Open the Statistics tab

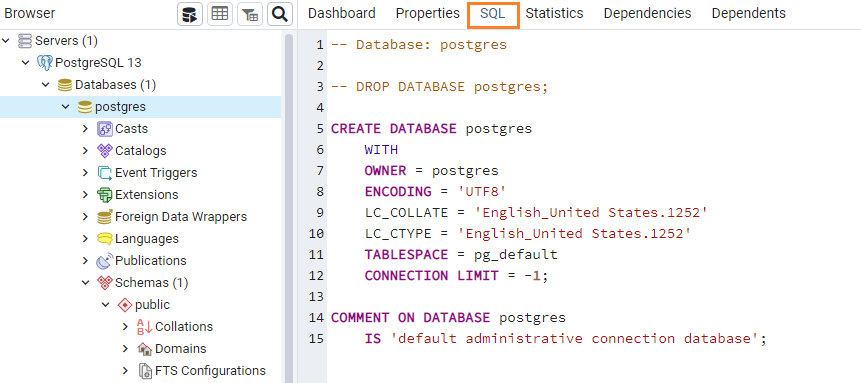[554, 14]
